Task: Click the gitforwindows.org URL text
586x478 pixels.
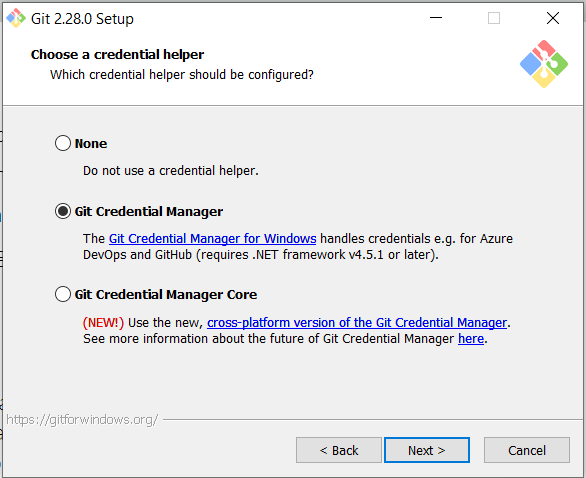Action: (82, 420)
